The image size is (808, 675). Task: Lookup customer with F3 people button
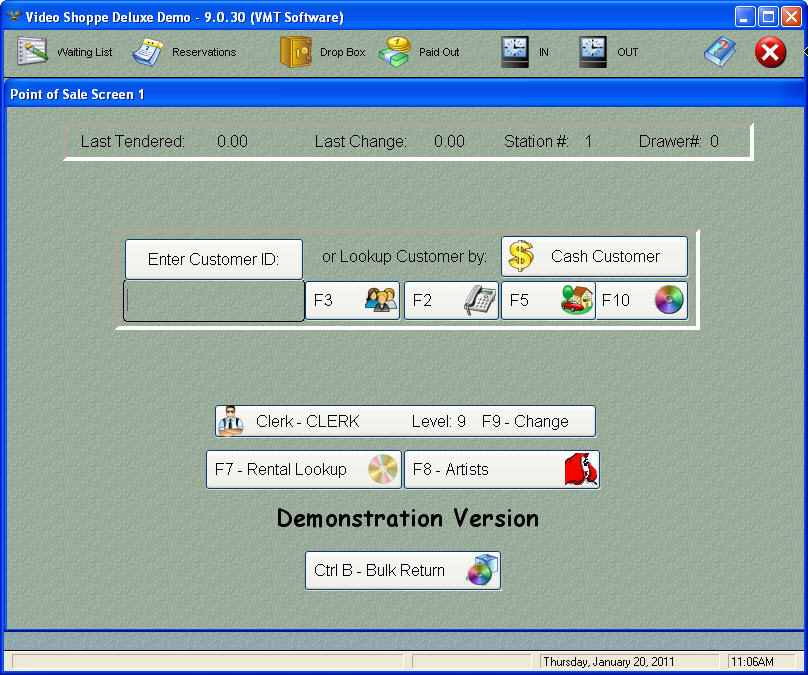pyautogui.click(x=352, y=300)
